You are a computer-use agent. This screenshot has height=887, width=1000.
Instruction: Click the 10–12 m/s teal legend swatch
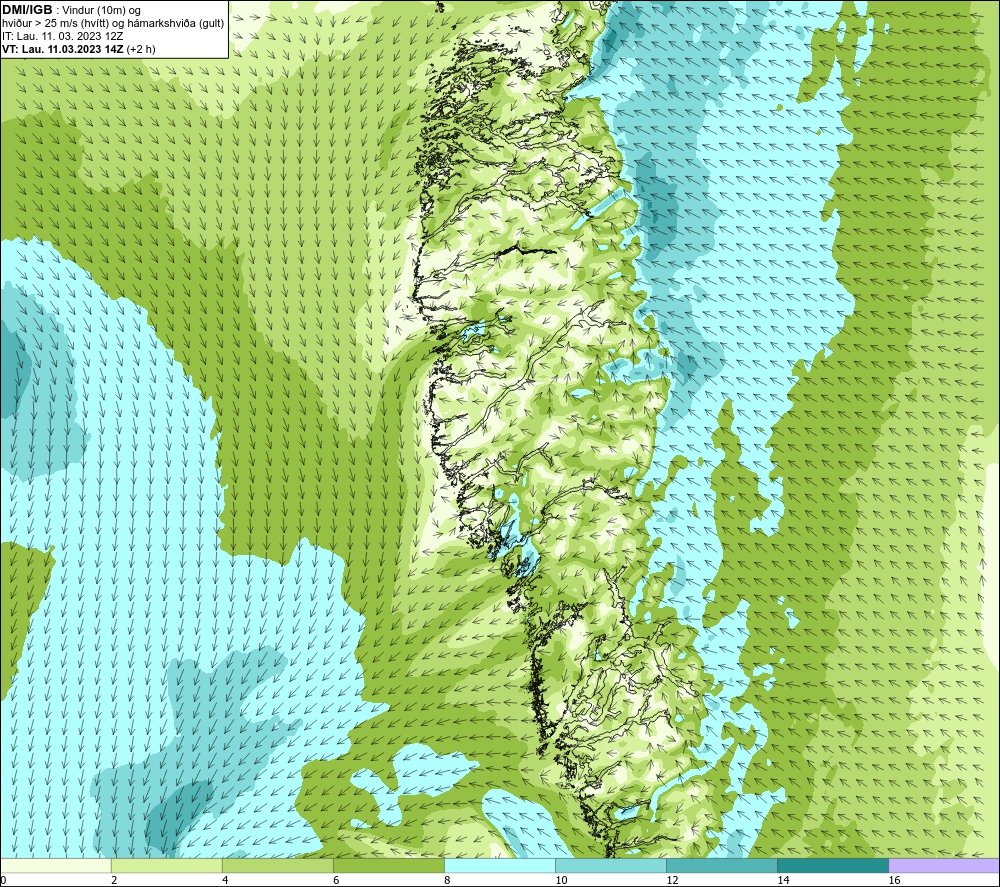pos(611,866)
